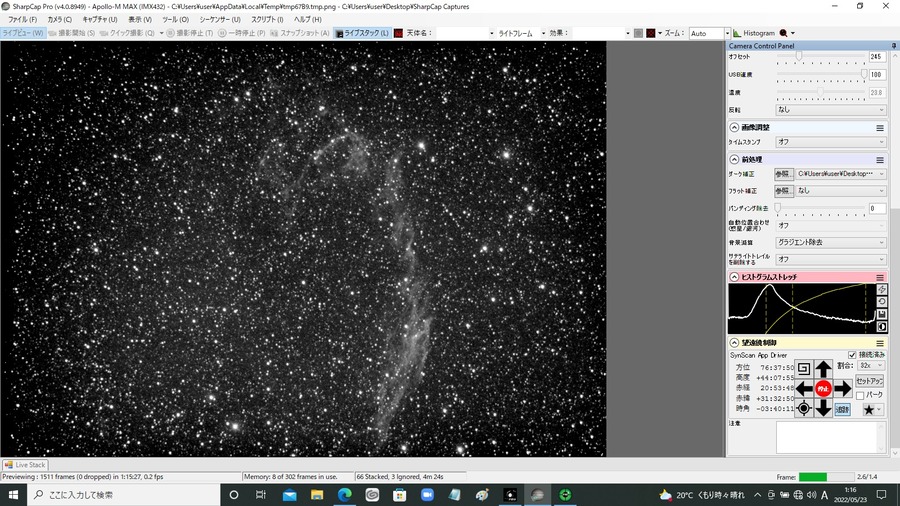Open the 前処理 section hamburger menu
The image size is (900, 506).
[879, 159]
